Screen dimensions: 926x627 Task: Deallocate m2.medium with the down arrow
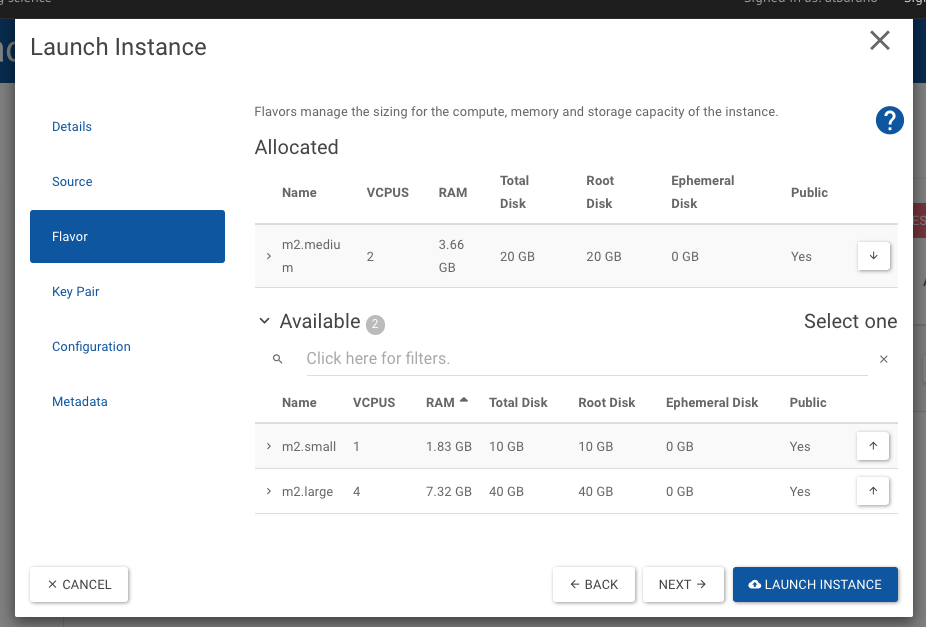tap(873, 256)
